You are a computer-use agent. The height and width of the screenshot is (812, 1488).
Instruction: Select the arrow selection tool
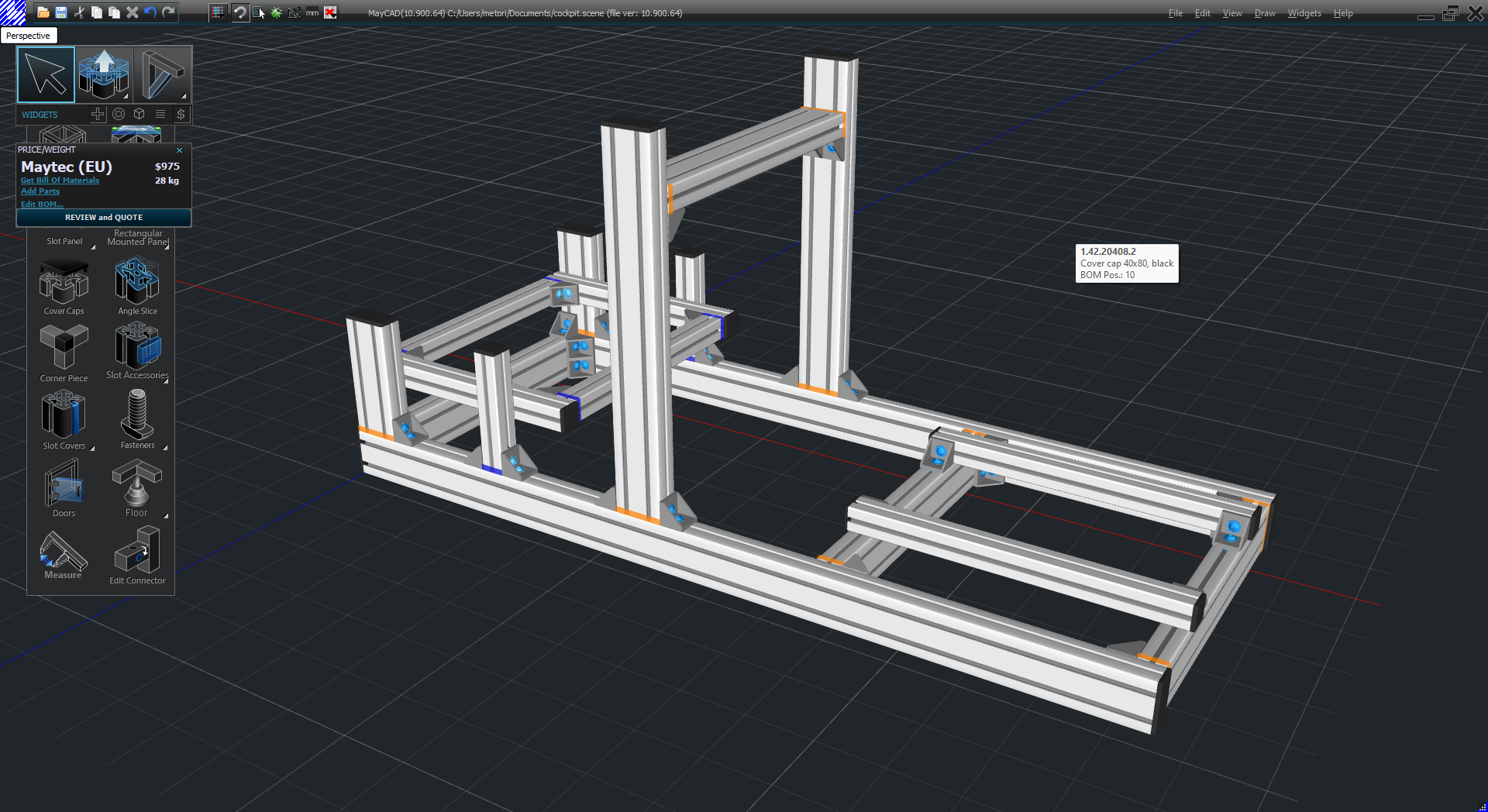(x=46, y=74)
